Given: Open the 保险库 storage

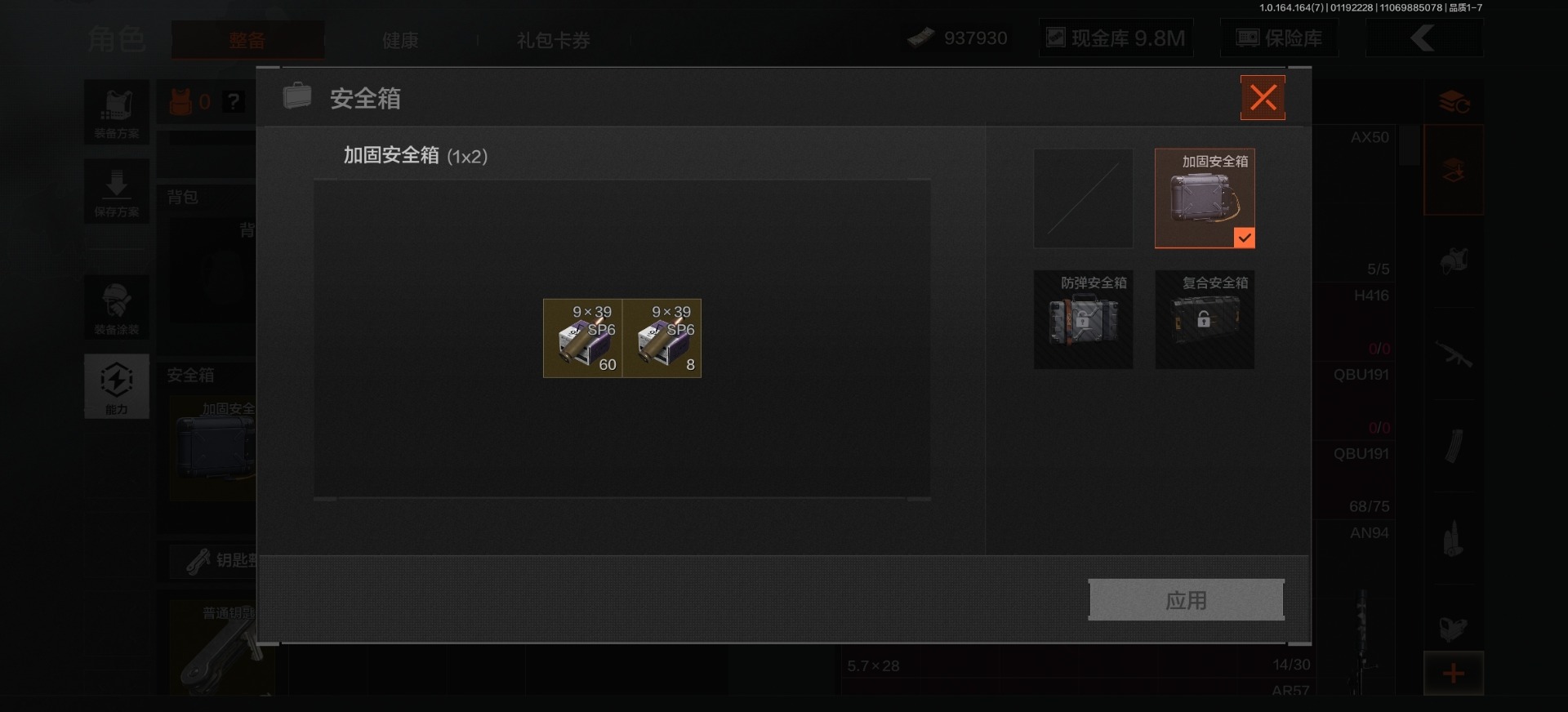Looking at the screenshot, I should [x=1279, y=38].
